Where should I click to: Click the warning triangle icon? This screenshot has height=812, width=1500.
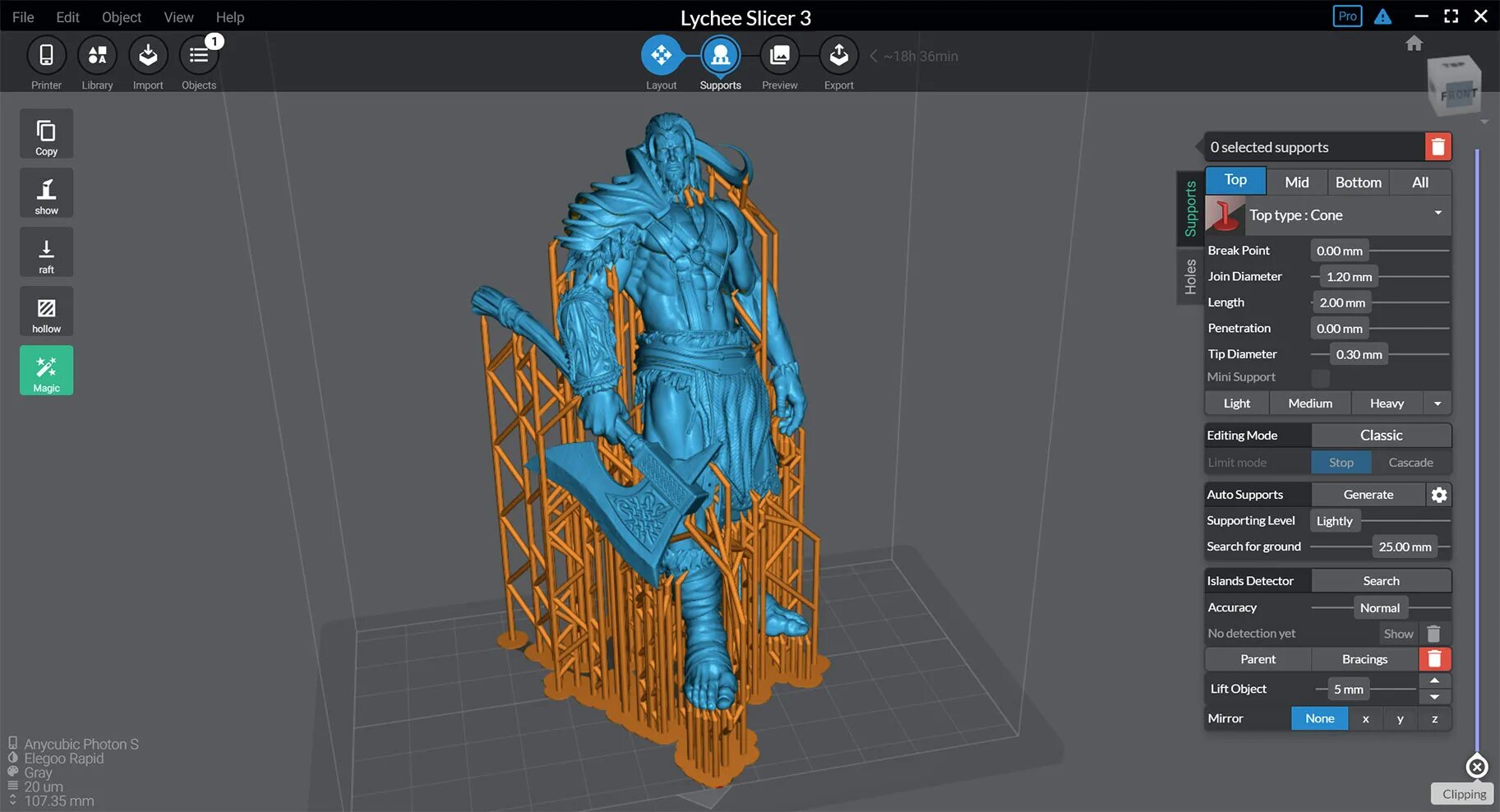click(1383, 16)
